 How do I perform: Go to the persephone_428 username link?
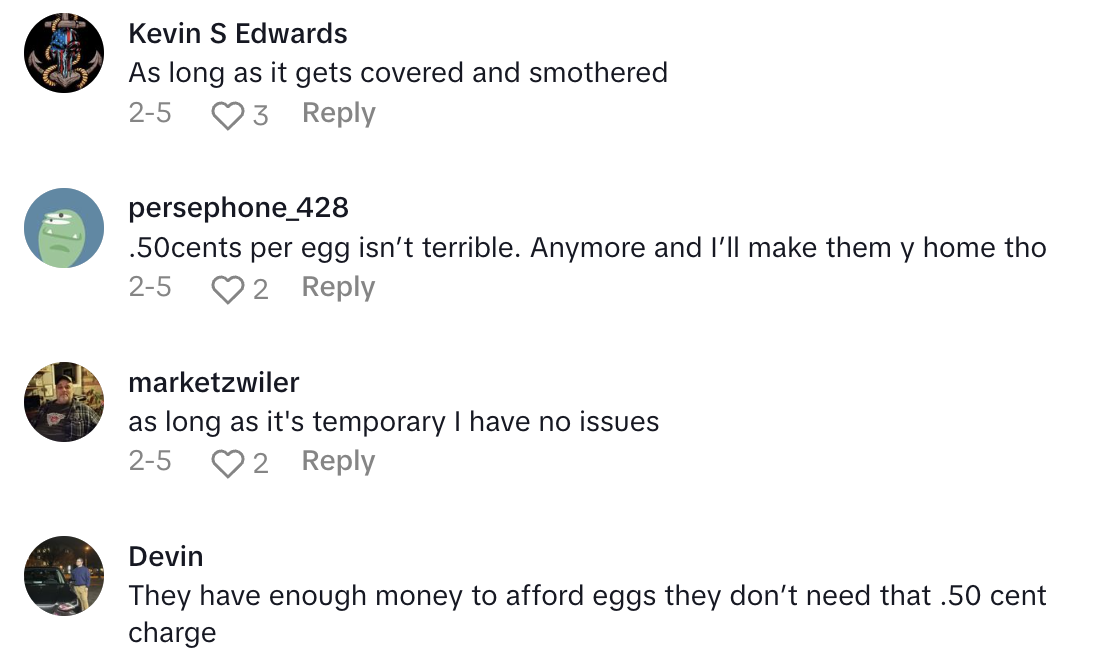pos(238,208)
